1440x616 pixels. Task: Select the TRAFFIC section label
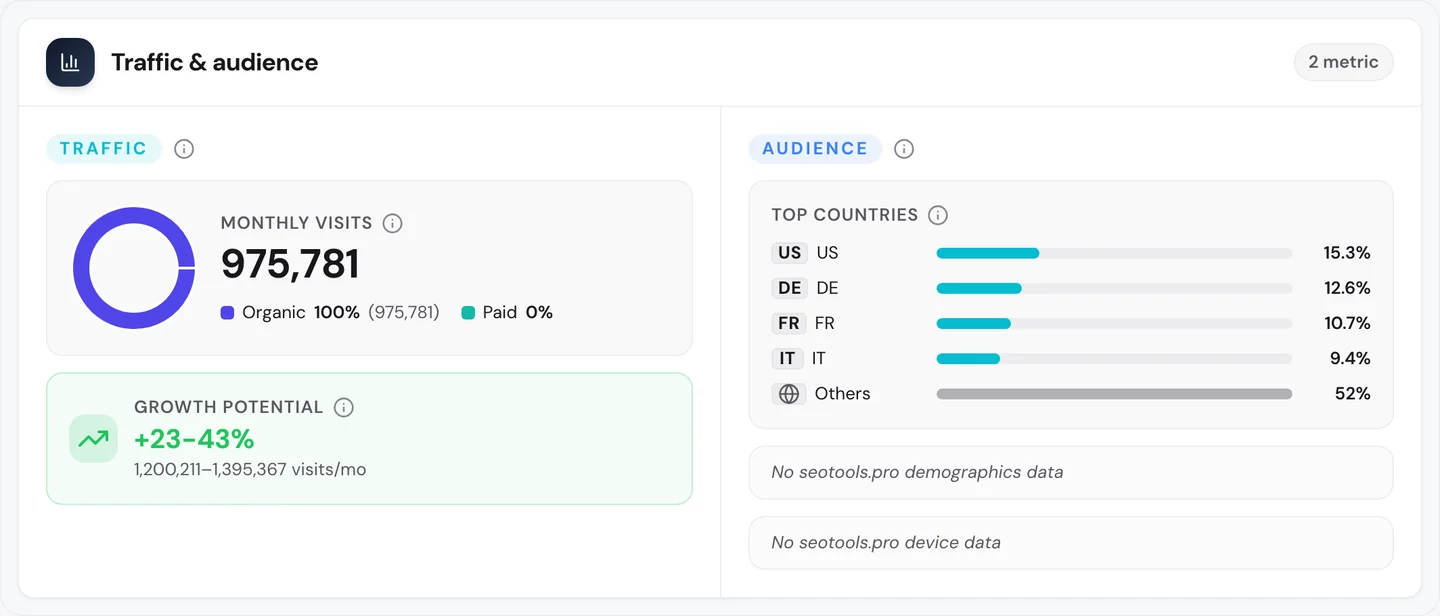[103, 149]
